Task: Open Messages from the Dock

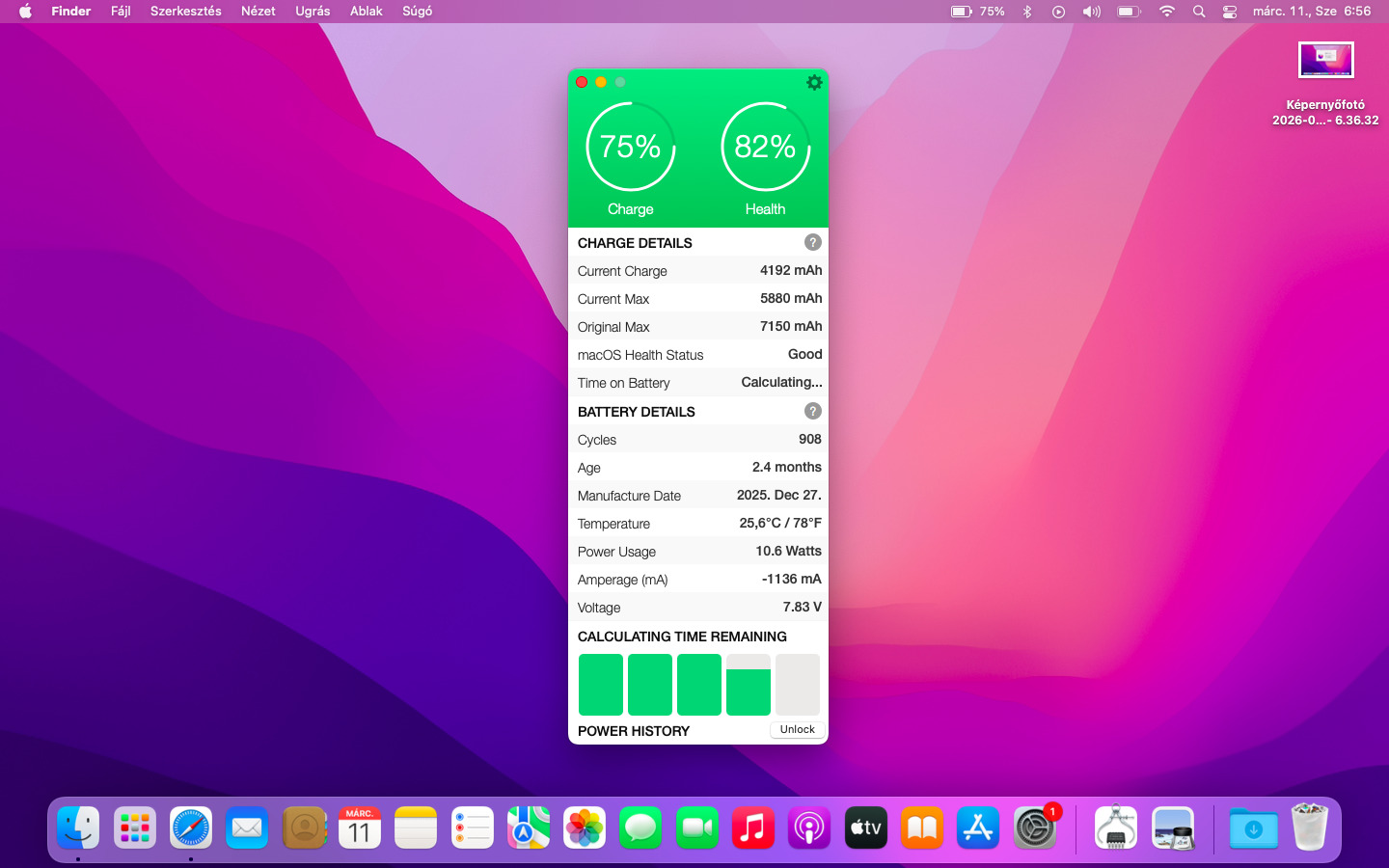Action: click(640, 827)
